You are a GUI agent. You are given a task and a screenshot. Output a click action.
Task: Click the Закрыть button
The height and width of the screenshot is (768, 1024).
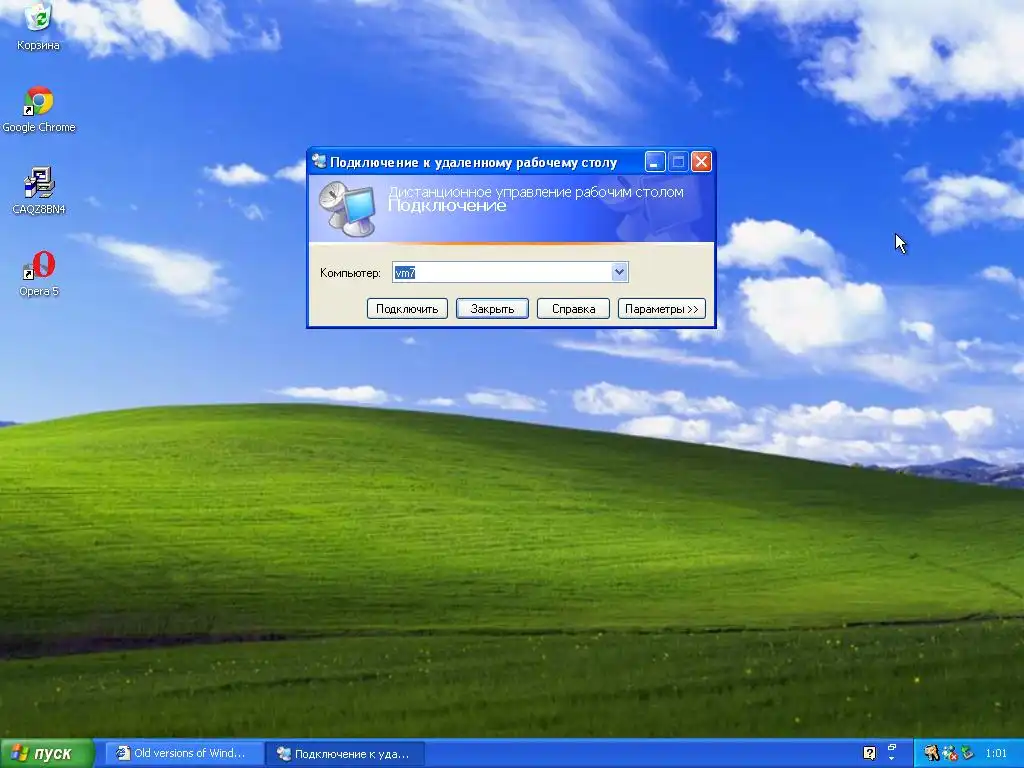492,308
